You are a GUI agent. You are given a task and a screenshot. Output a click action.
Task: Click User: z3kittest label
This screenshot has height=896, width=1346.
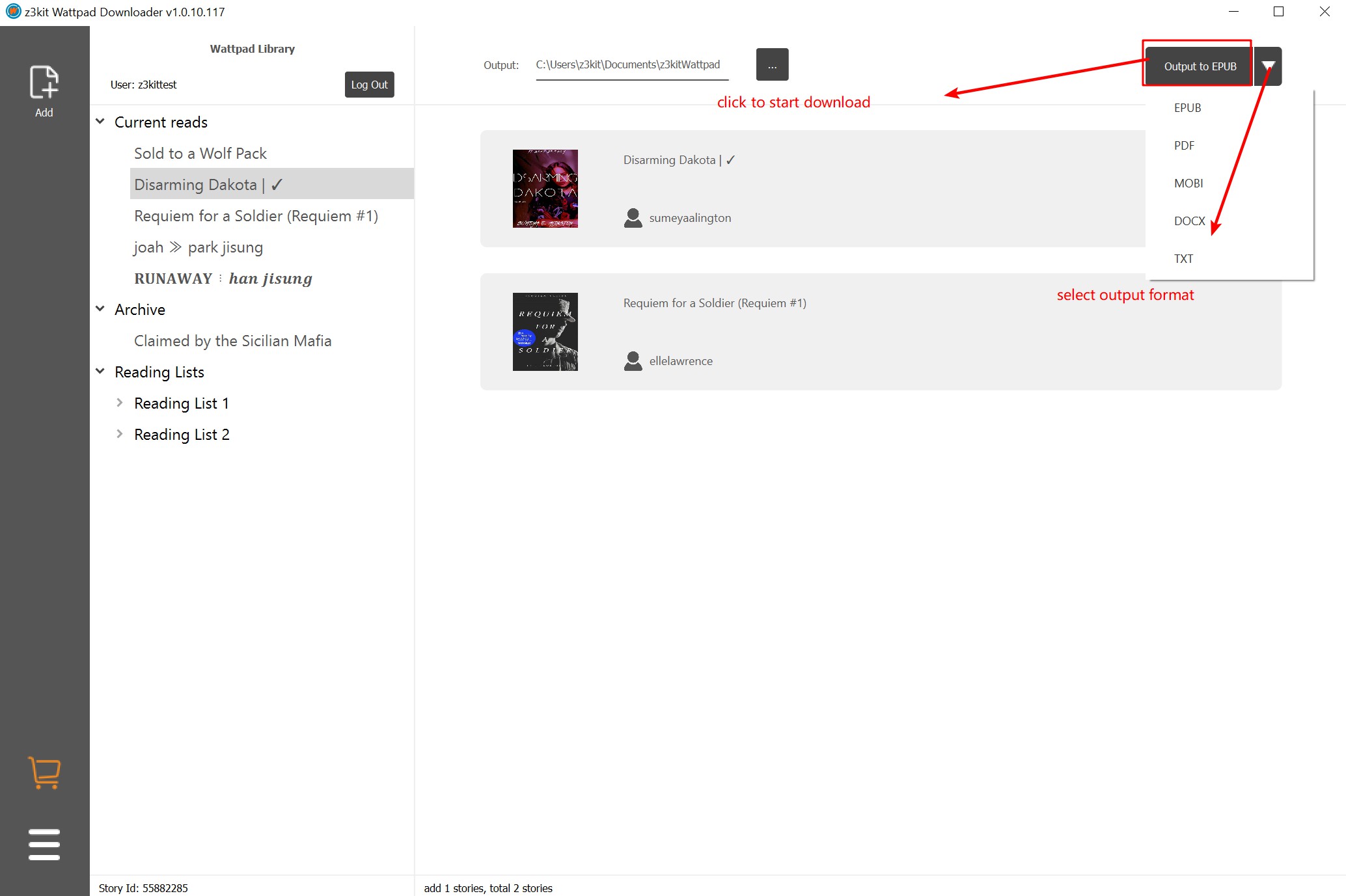pos(143,85)
